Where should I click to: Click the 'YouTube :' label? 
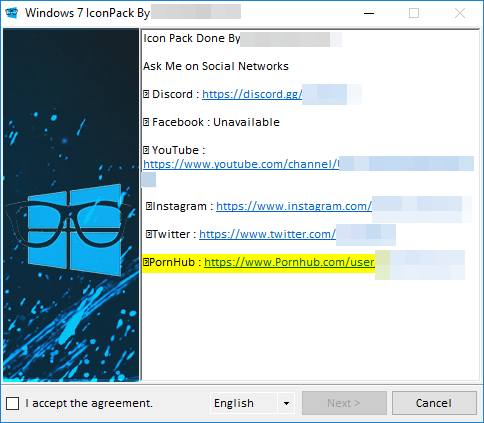174,150
